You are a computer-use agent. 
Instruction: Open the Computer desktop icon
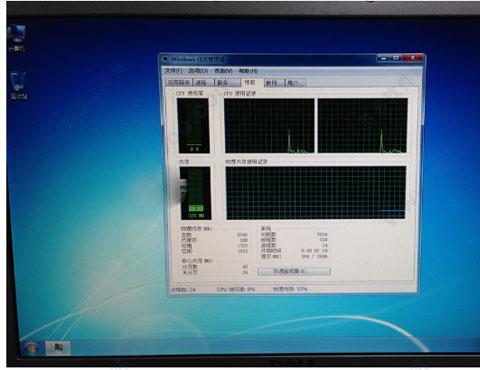16,38
